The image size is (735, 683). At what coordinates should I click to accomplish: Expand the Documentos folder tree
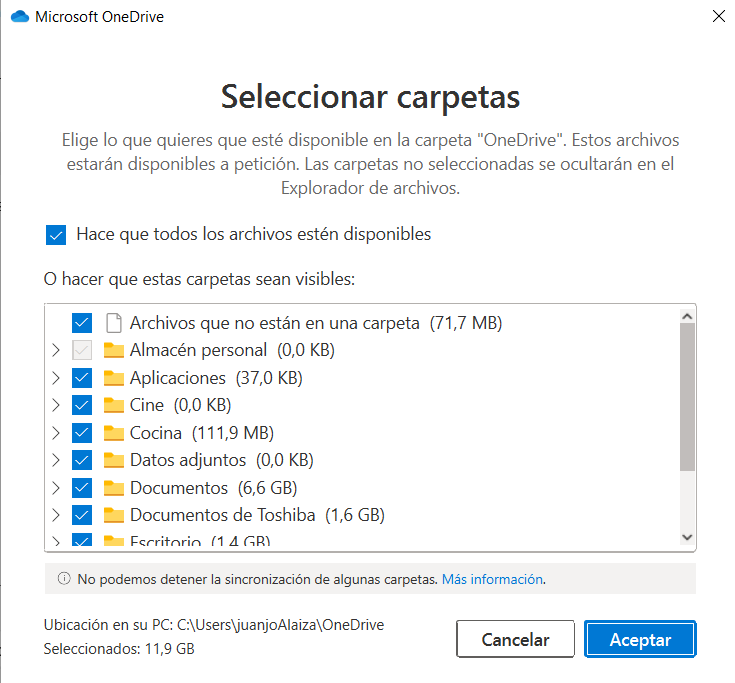coord(54,488)
